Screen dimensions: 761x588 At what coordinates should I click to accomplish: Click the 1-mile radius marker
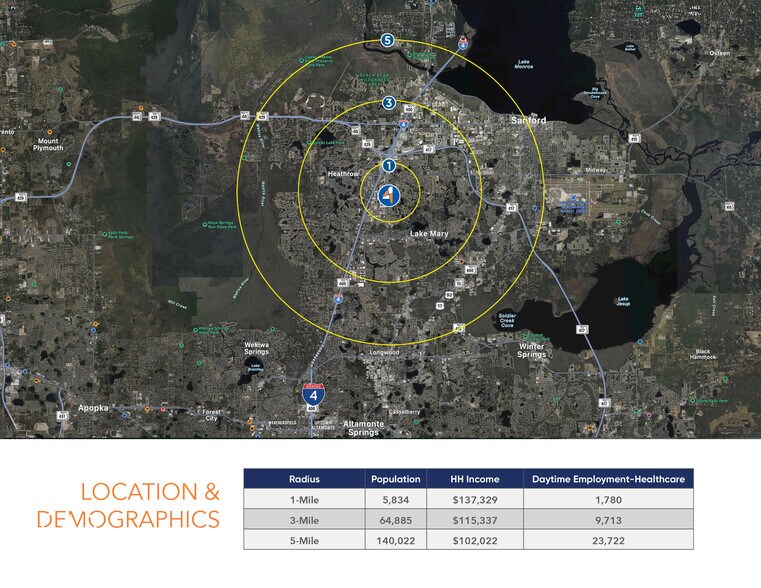pos(389,166)
